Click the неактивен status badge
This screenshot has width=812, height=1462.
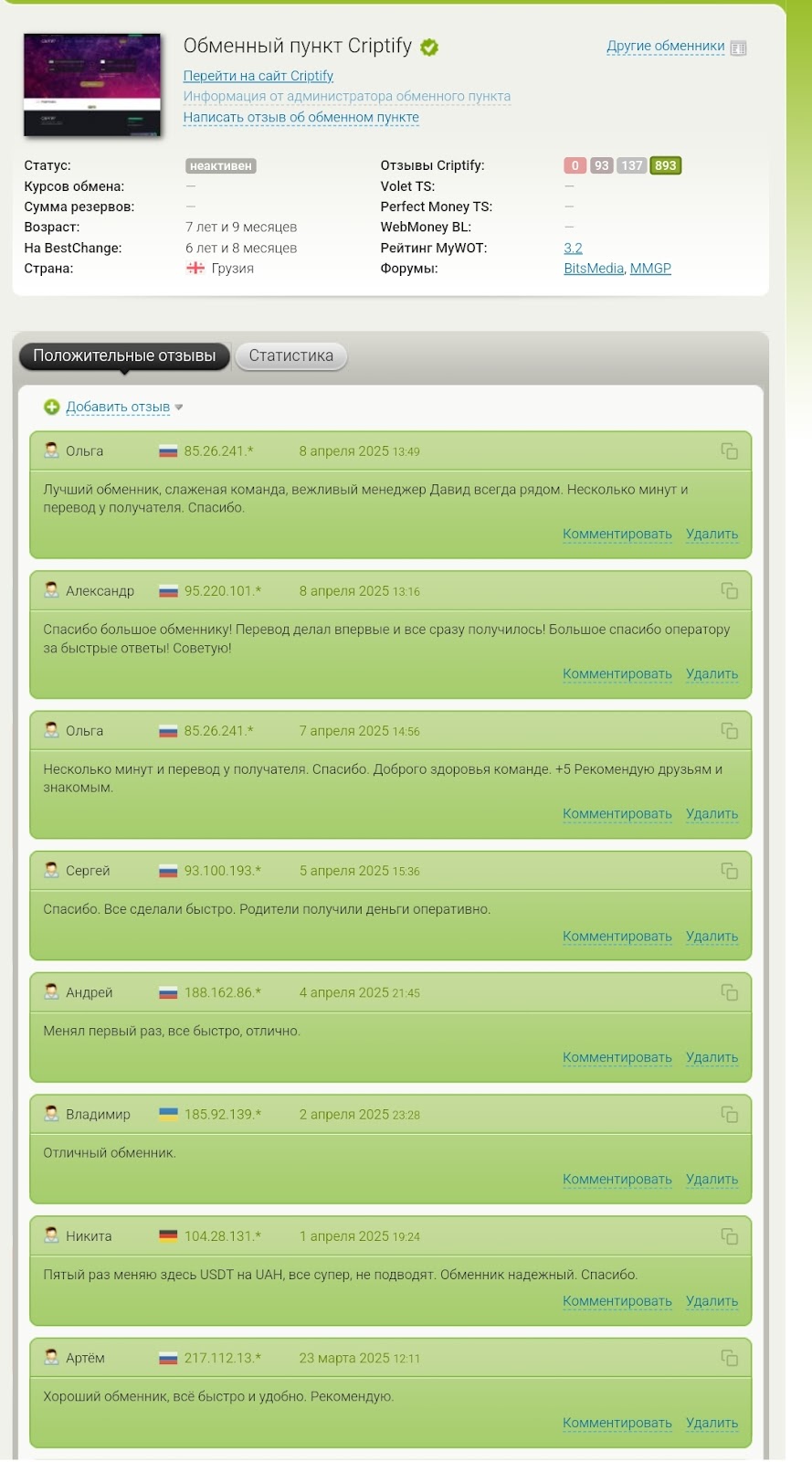[x=221, y=165]
